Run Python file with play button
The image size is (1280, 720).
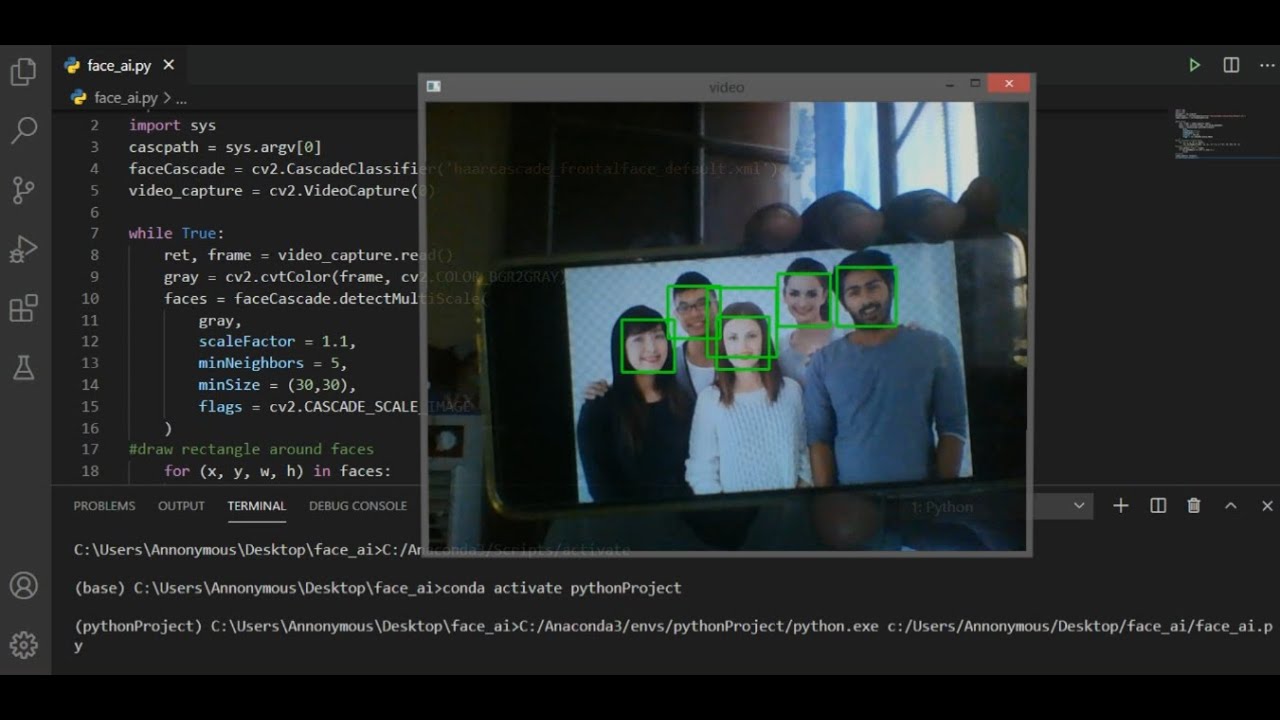[x=1194, y=65]
